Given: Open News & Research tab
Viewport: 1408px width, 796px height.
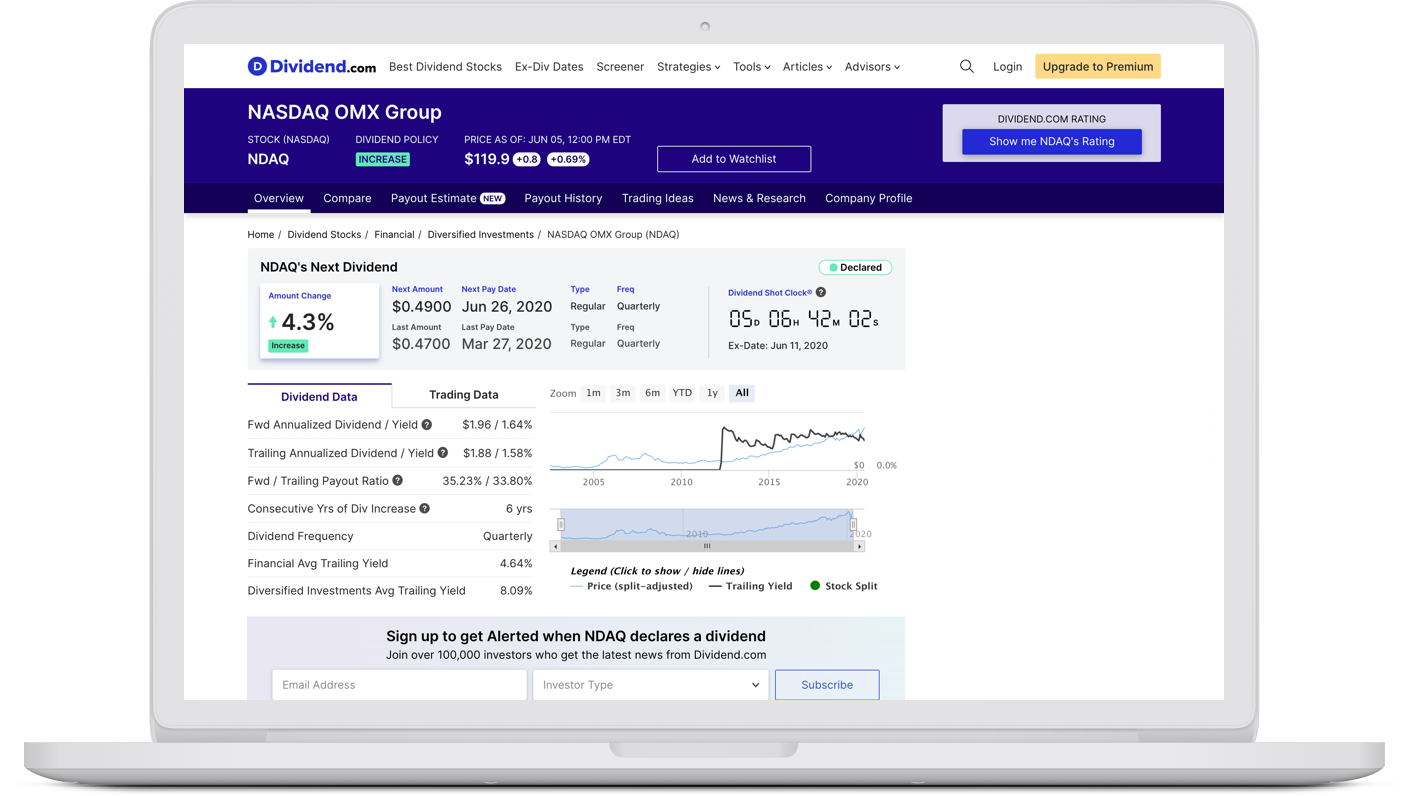Looking at the screenshot, I should (759, 198).
